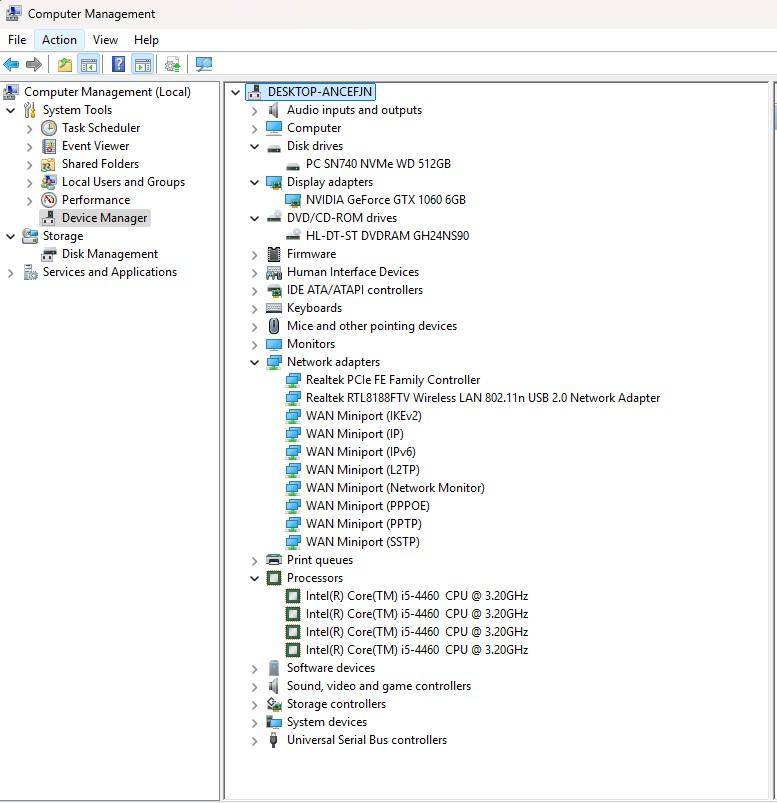Viewport: 777px width, 803px height.
Task: Expand the Monitors category
Action: click(255, 344)
